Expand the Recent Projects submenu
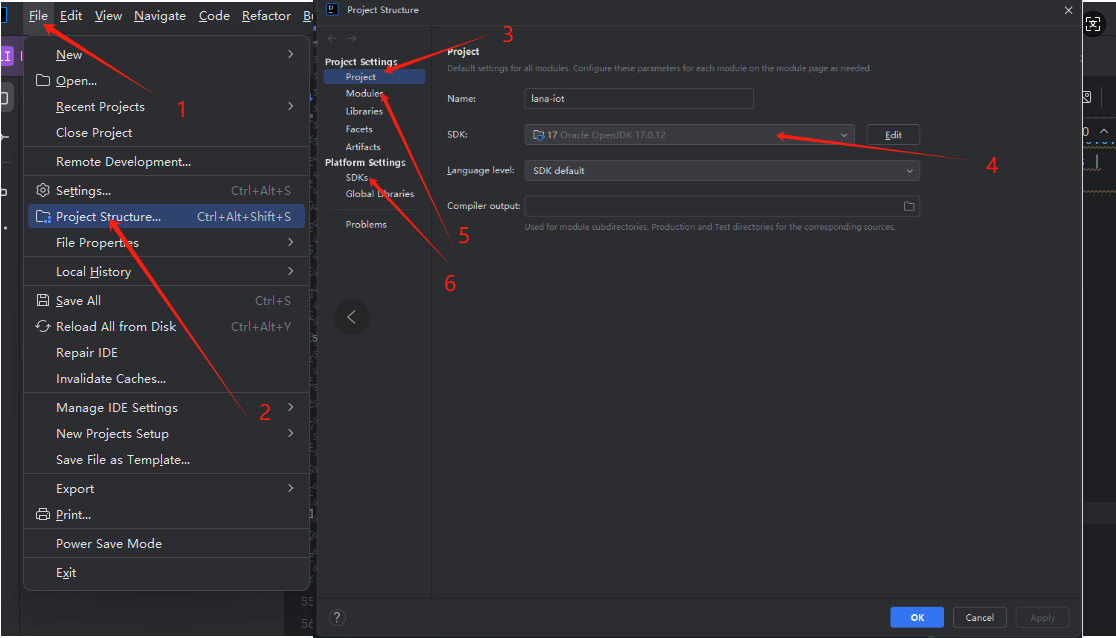The height and width of the screenshot is (638, 1116). tap(290, 106)
